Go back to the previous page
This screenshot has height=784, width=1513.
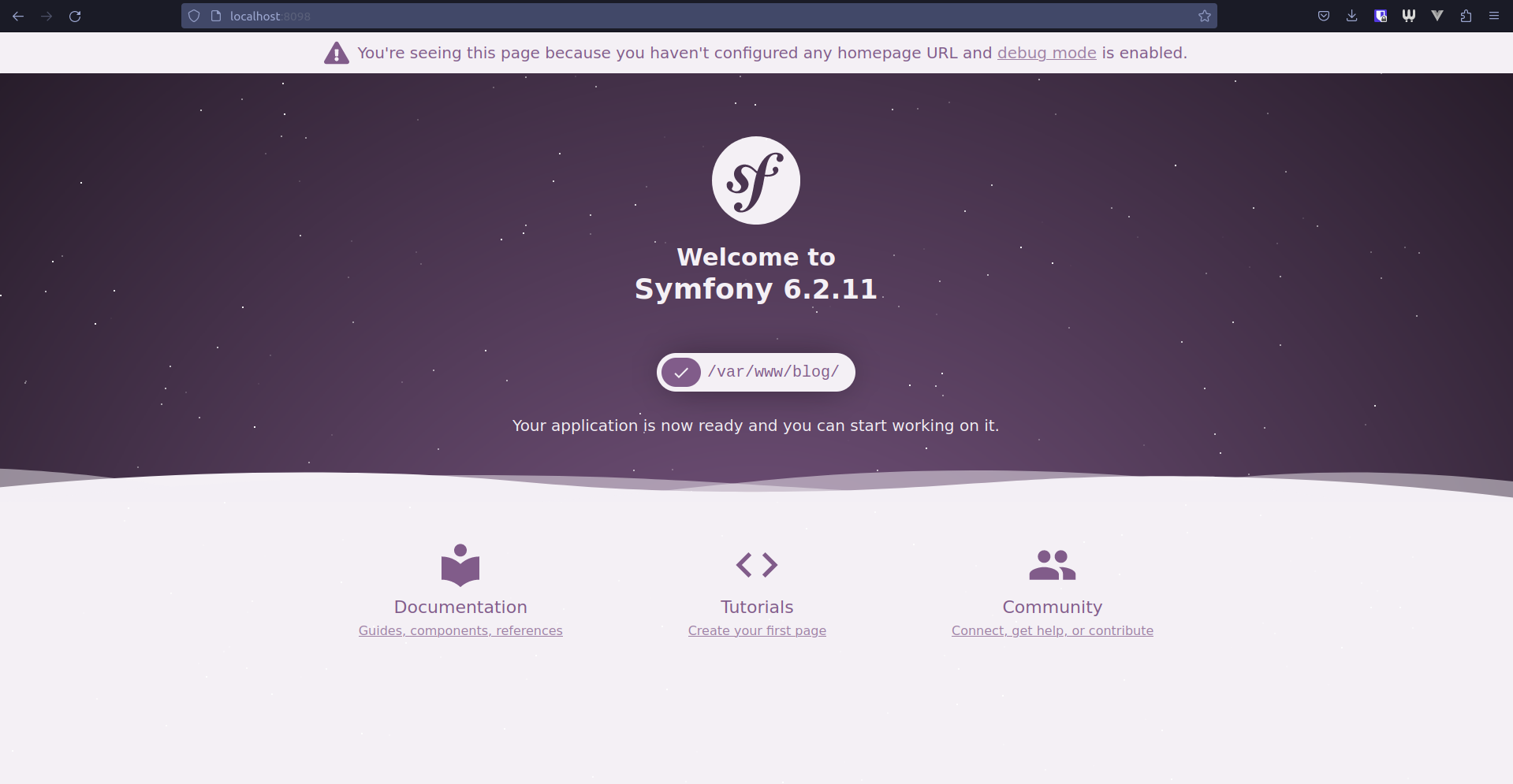[x=18, y=16]
